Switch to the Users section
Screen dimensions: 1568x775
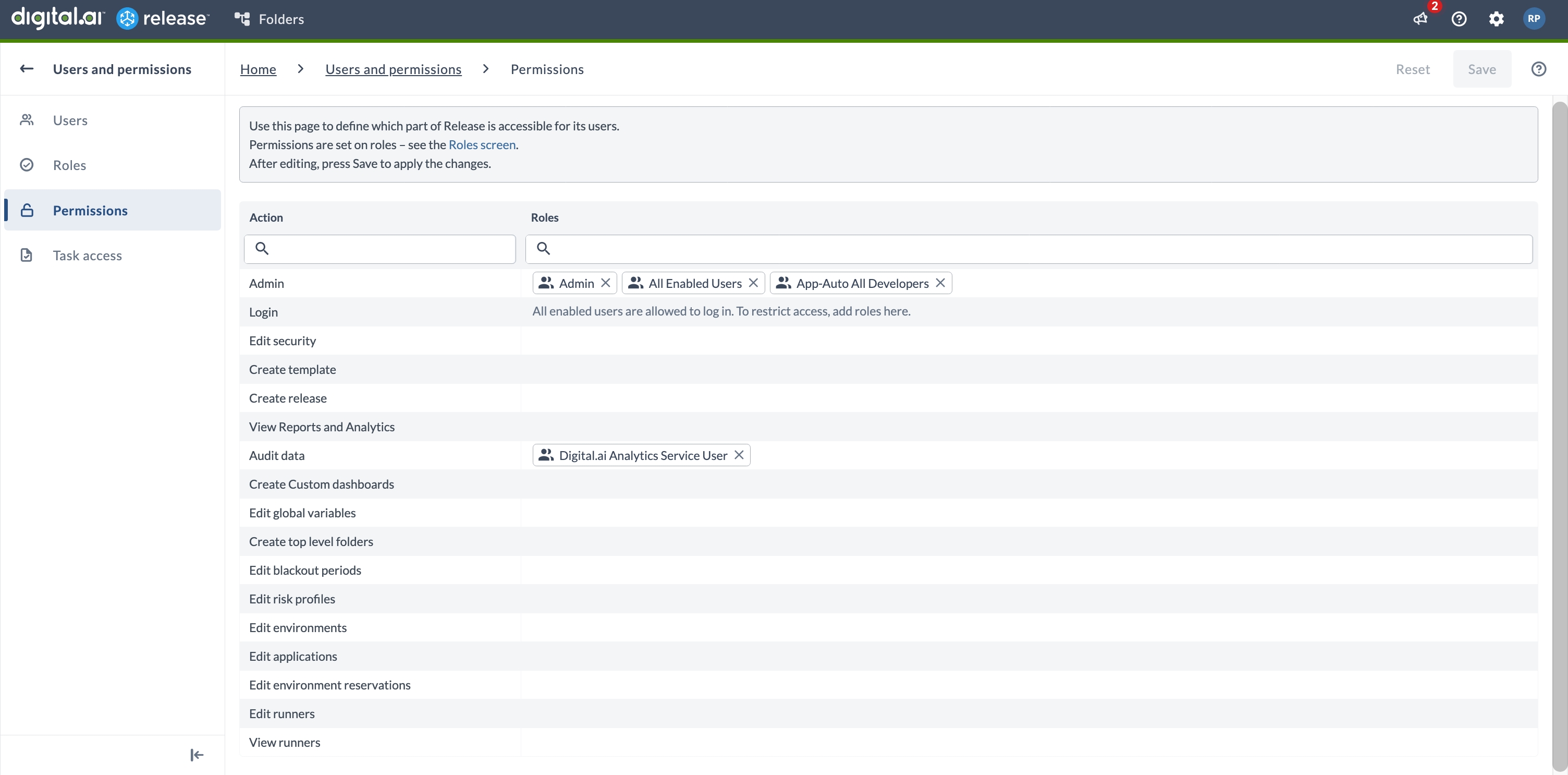[70, 120]
